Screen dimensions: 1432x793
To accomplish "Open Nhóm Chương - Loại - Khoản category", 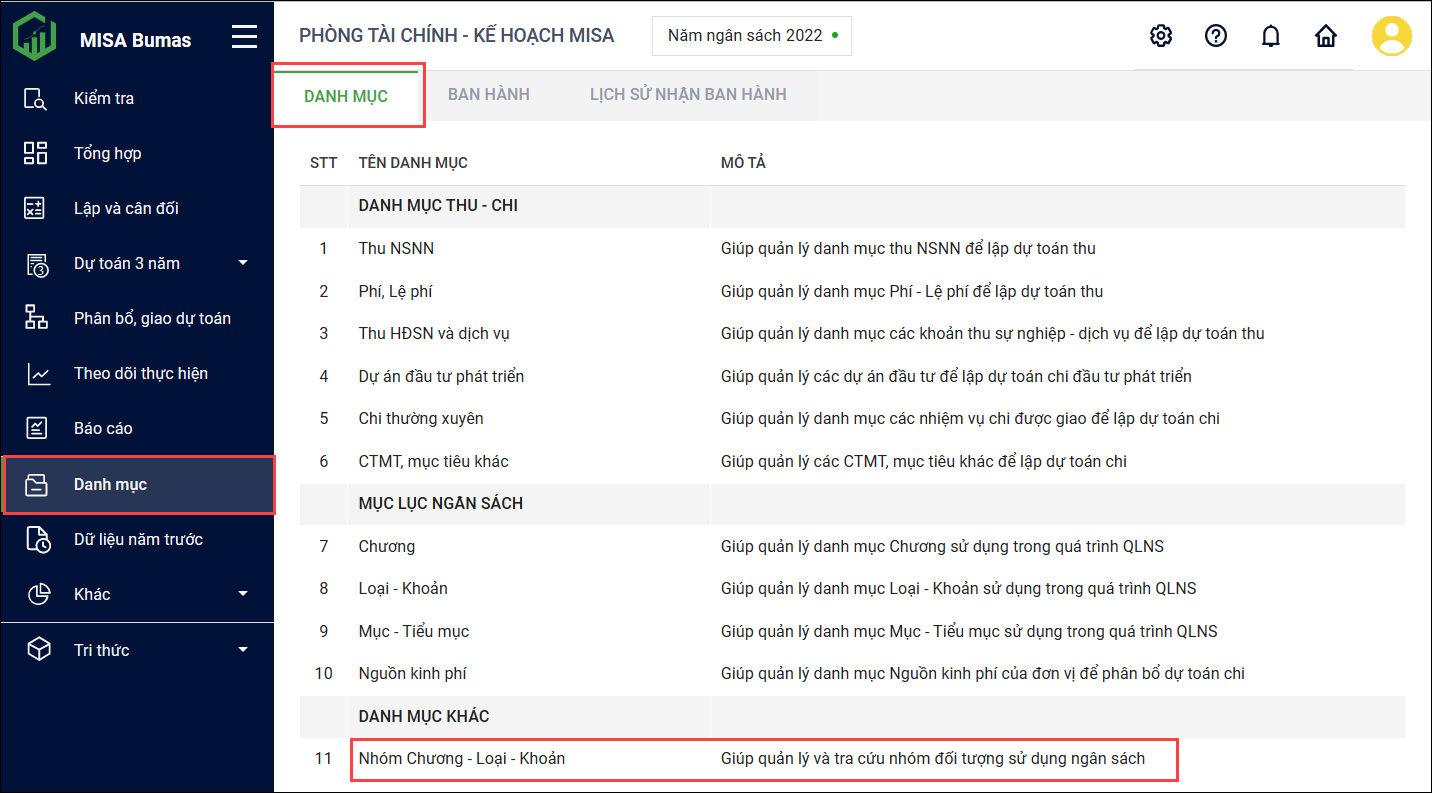I will coord(461,758).
